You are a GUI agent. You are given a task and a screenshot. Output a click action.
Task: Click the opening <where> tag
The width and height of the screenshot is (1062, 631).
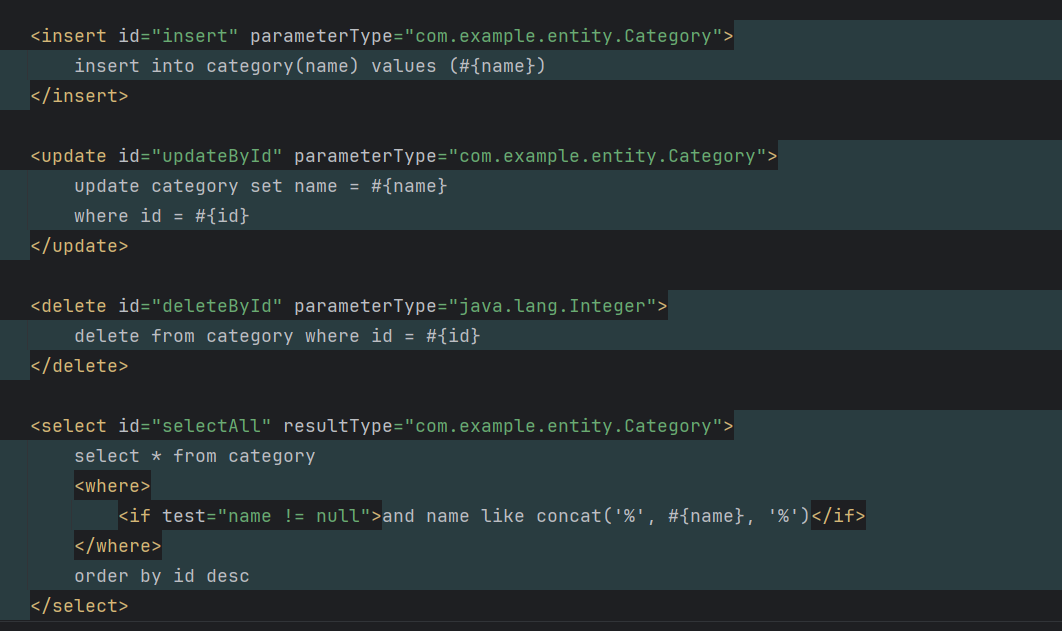coord(112,485)
